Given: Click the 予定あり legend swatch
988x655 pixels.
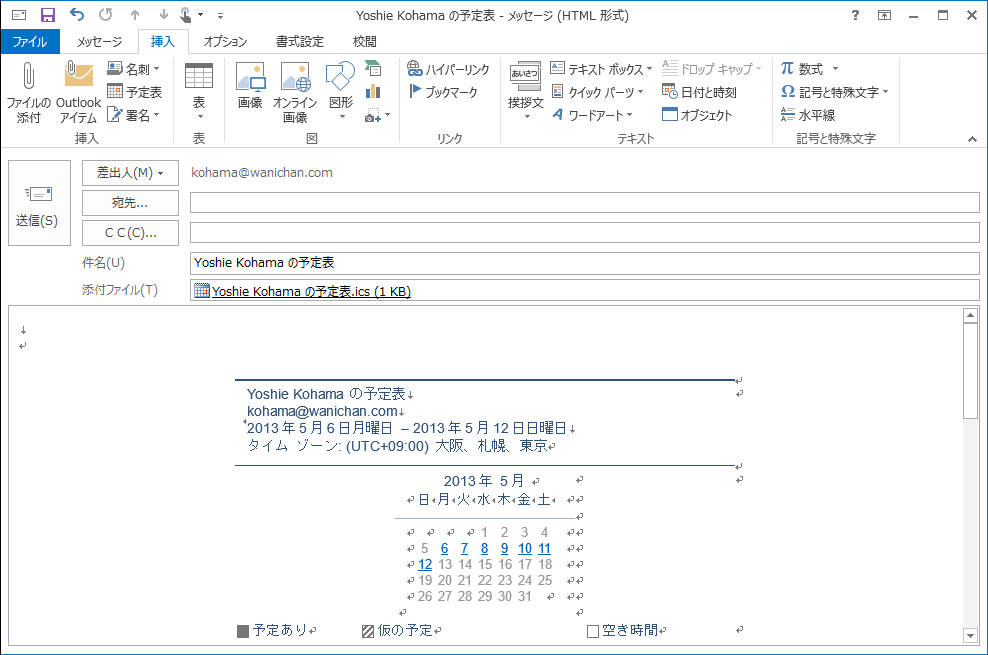Looking at the screenshot, I should [243, 631].
